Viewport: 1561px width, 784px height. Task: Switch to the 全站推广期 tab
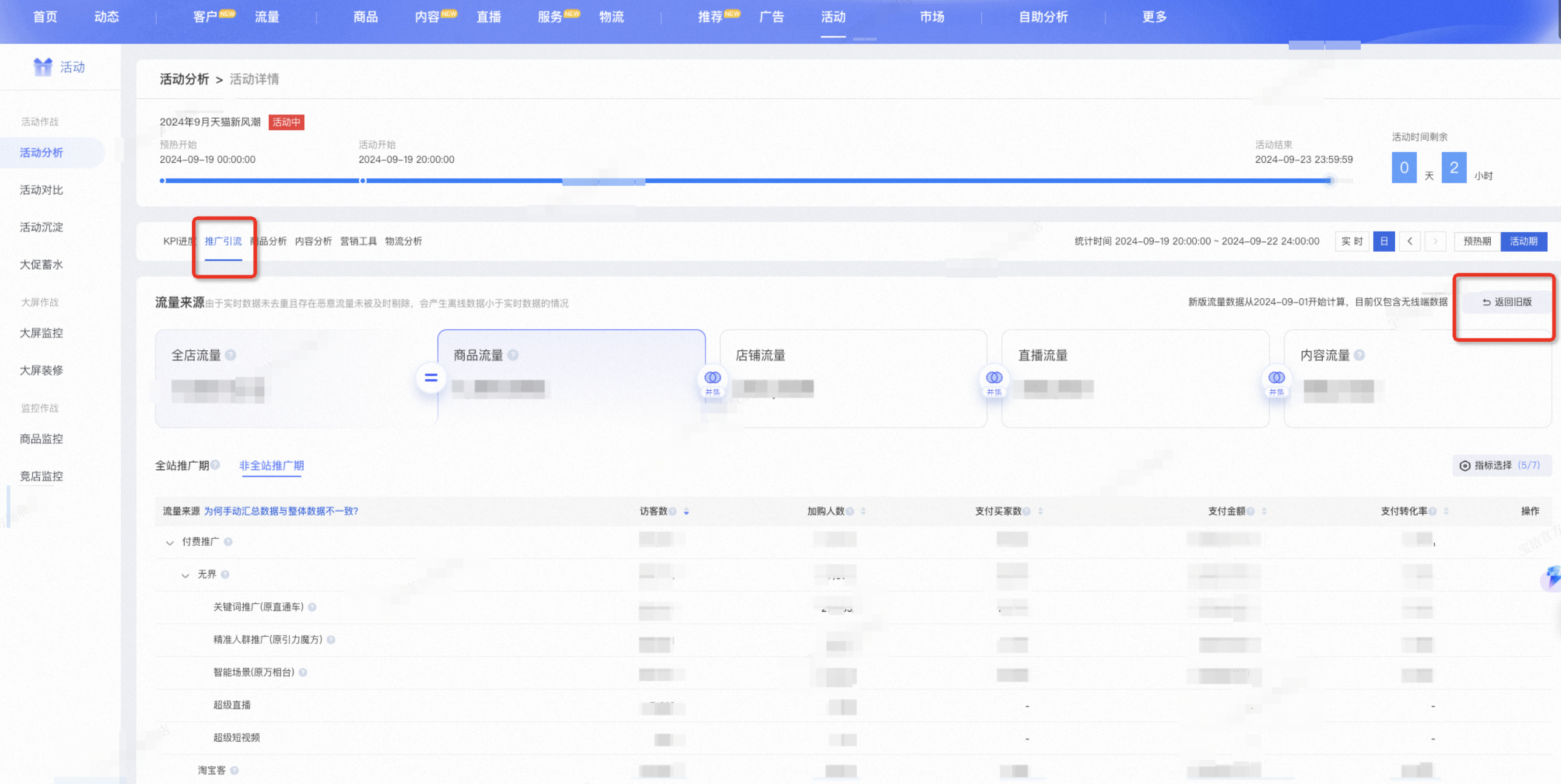pyautogui.click(x=182, y=465)
